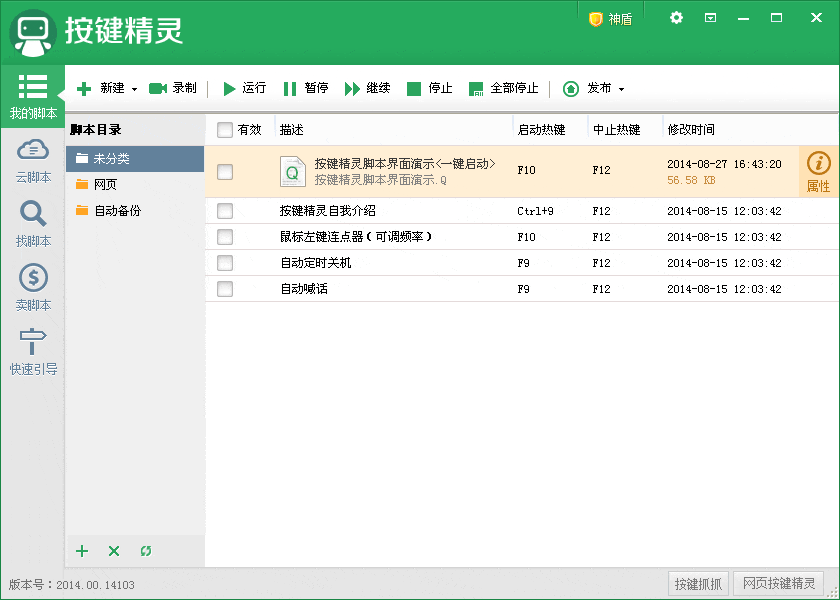Stop the current script with 停止
840x600 pixels.
(x=429, y=88)
